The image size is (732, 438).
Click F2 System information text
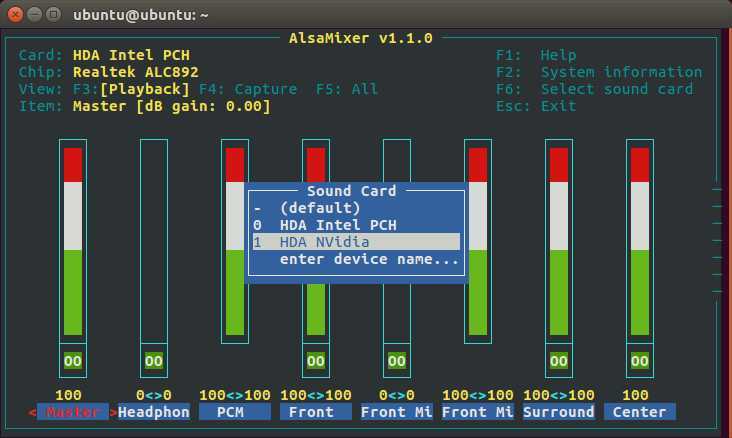tap(599, 72)
